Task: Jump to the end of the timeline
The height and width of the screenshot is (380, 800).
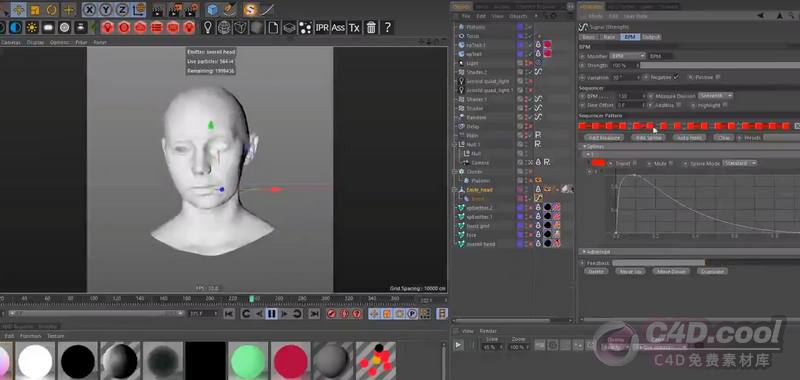Action: [315, 314]
